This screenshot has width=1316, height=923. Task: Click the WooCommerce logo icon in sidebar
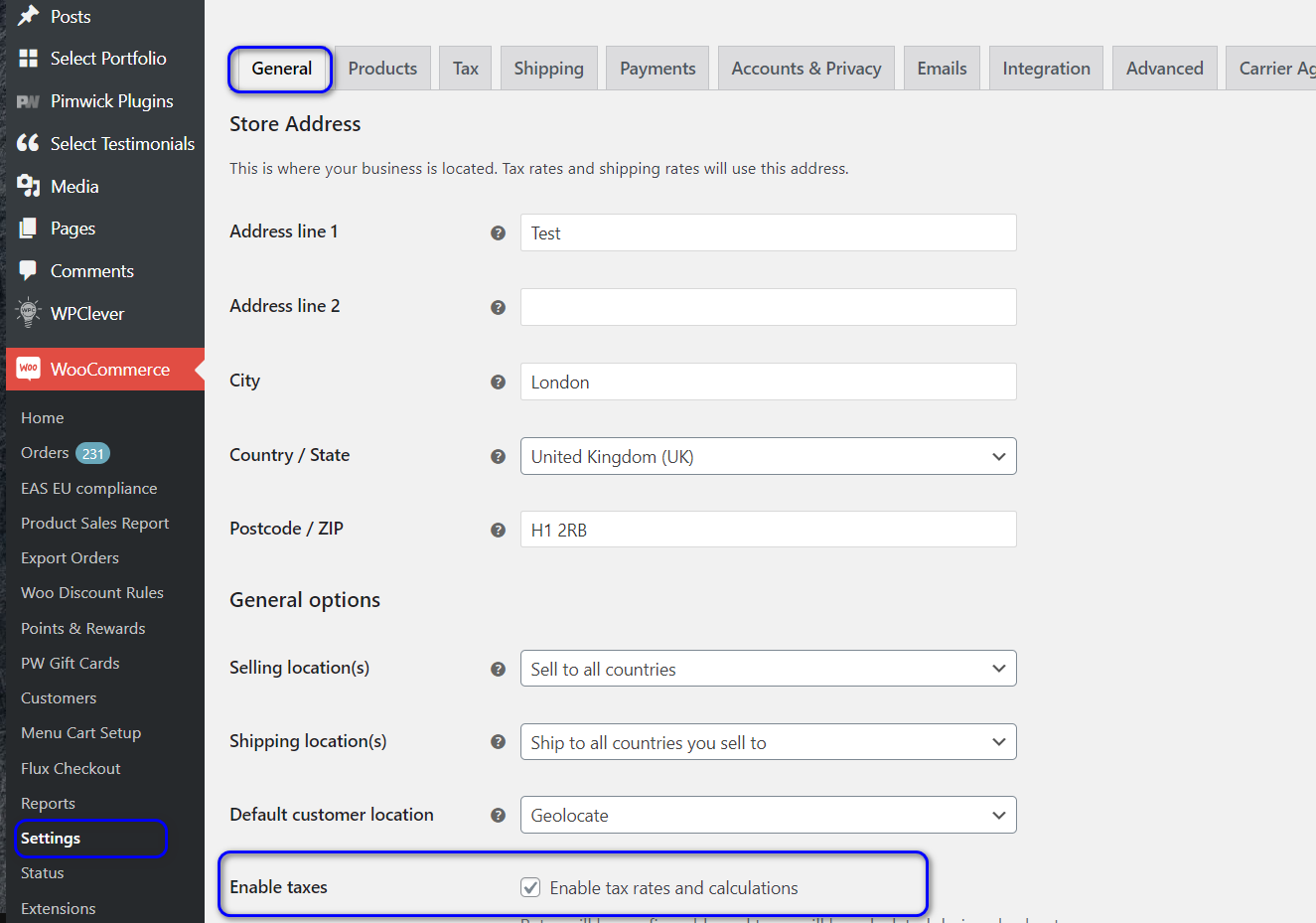pyautogui.click(x=29, y=369)
